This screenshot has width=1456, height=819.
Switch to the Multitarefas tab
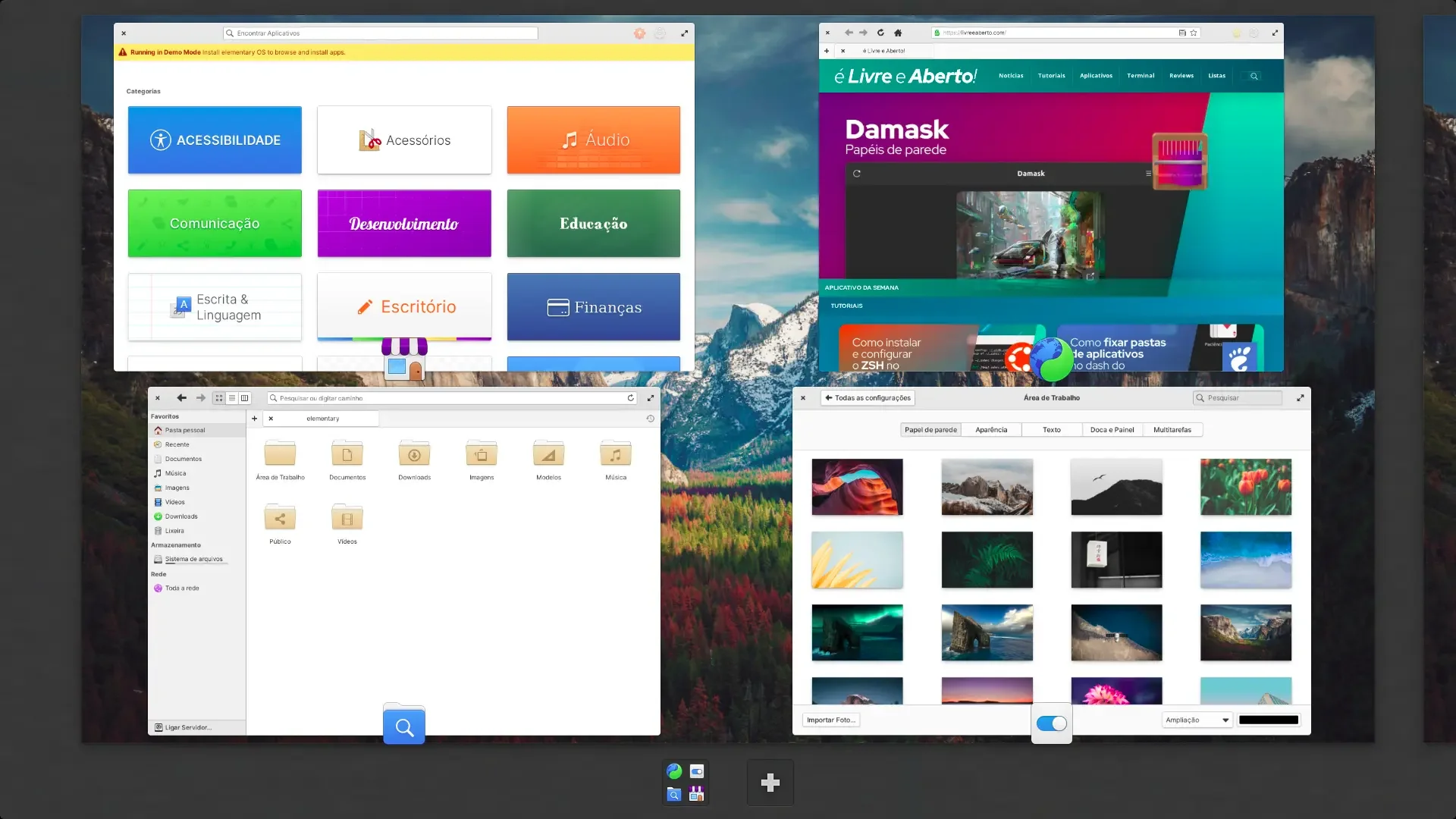click(x=1172, y=430)
